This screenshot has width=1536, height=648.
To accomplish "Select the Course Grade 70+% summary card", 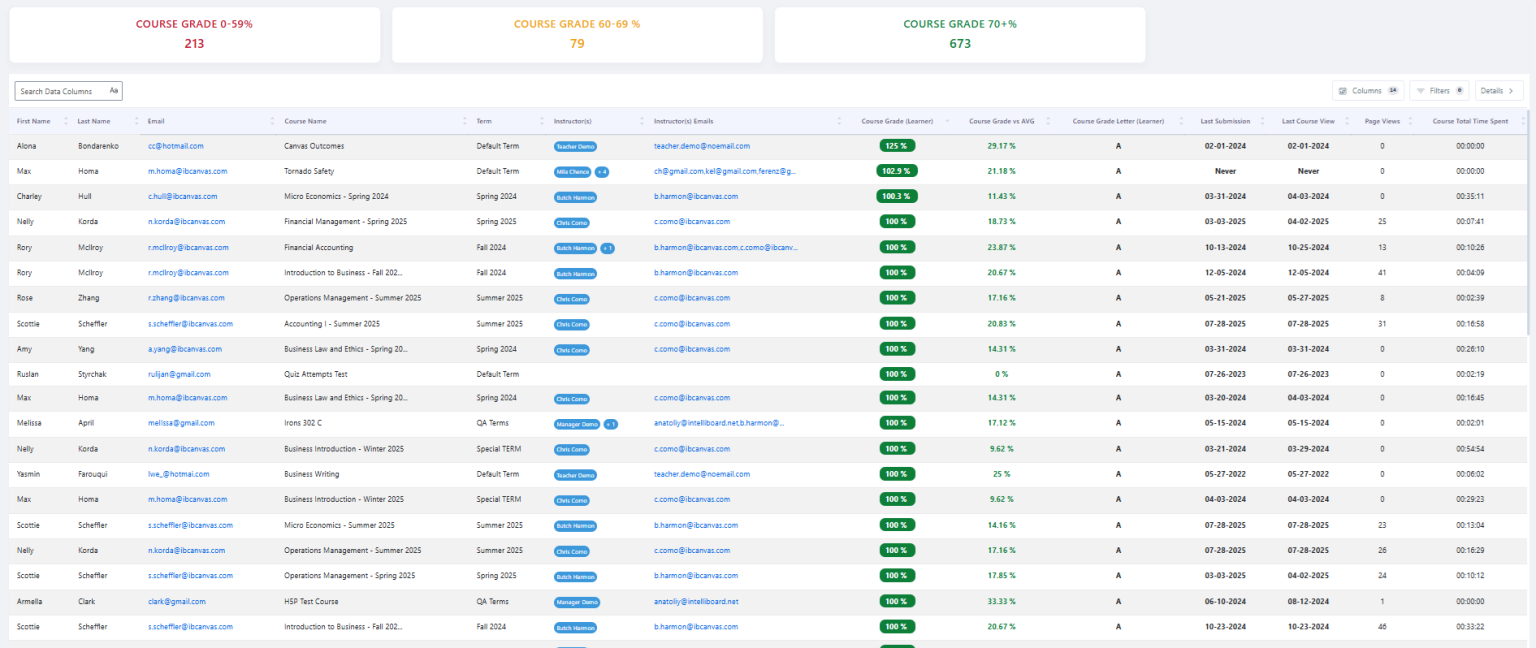I will [x=960, y=35].
